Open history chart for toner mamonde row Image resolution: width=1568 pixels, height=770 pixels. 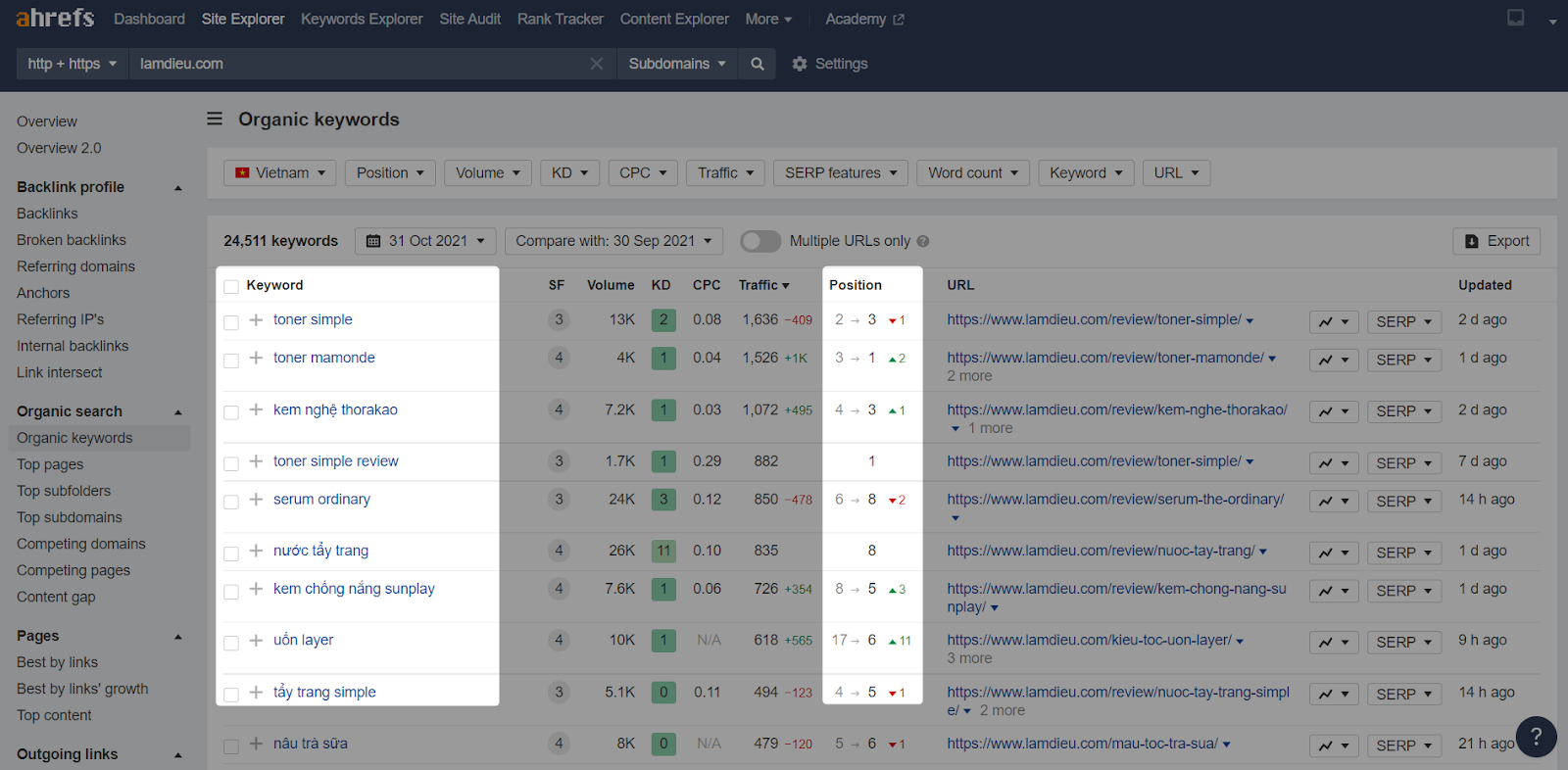coord(1334,360)
